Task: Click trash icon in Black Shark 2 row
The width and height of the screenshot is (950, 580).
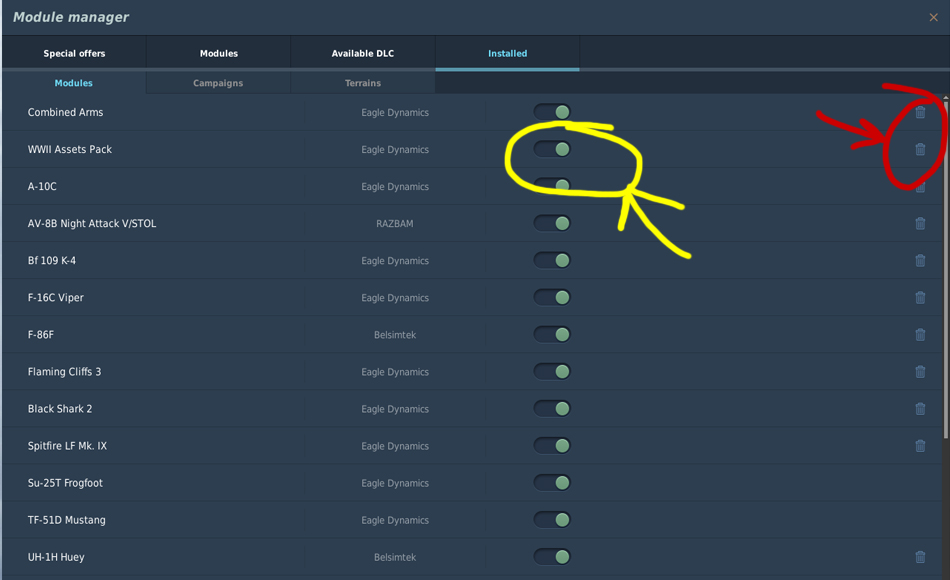Action: 920,408
